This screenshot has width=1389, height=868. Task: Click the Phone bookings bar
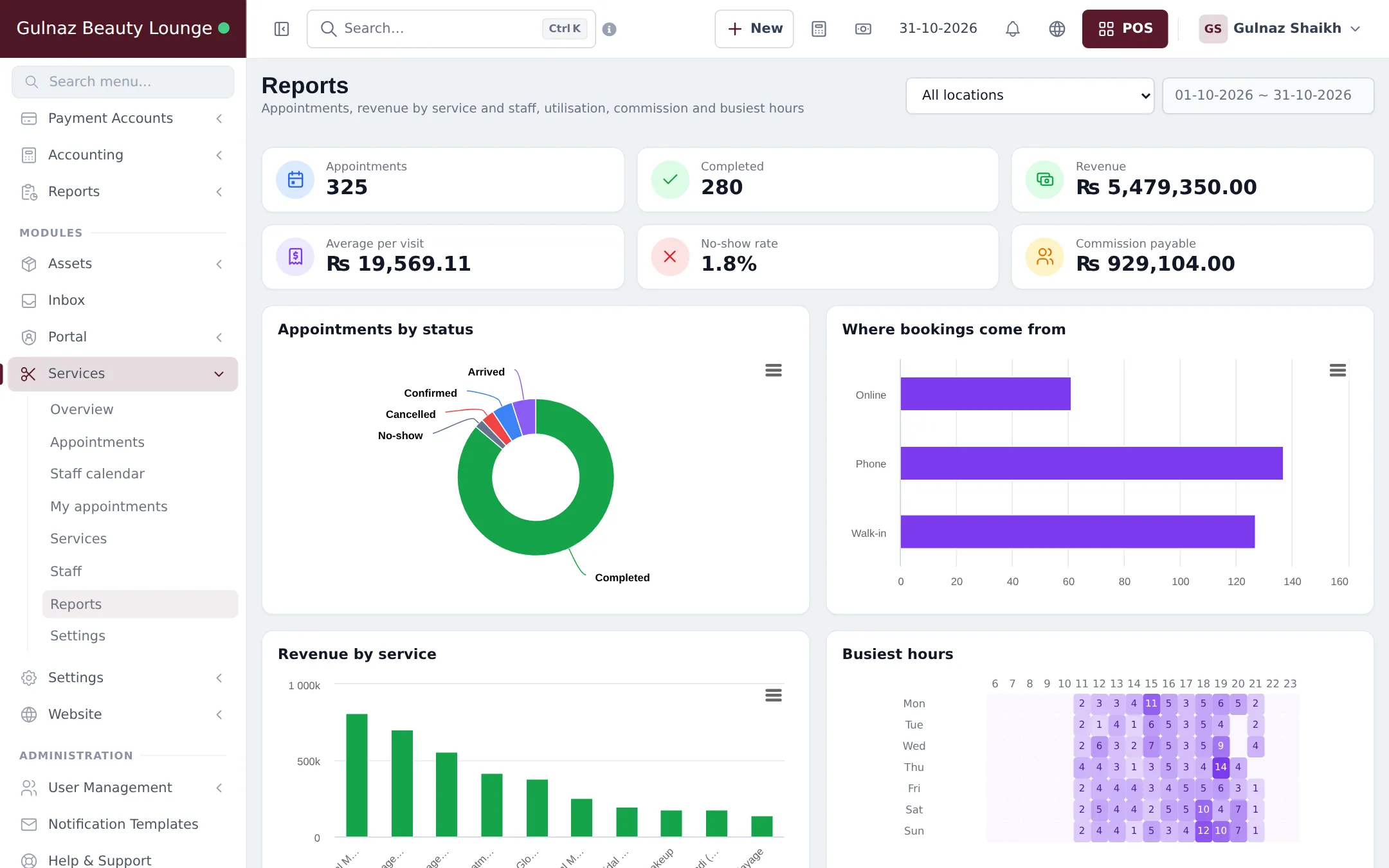pyautogui.click(x=1091, y=463)
